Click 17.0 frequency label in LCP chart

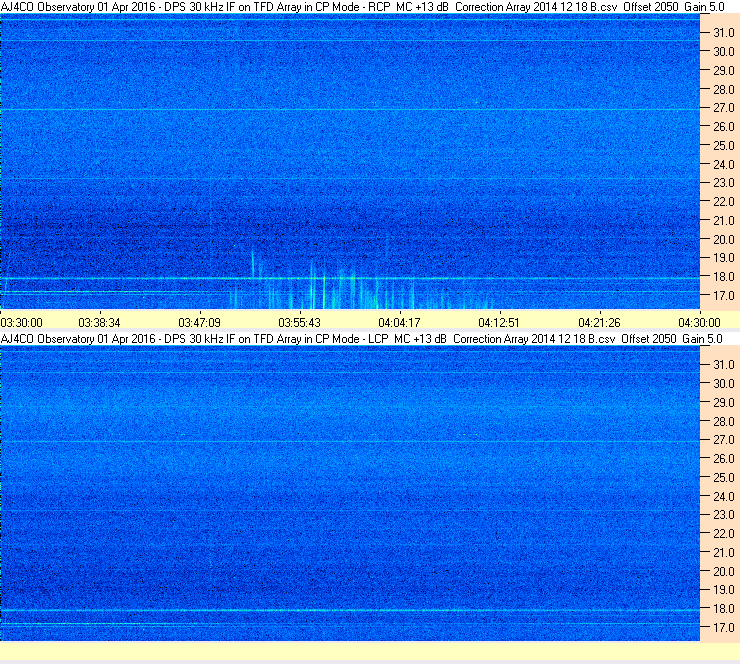724,628
